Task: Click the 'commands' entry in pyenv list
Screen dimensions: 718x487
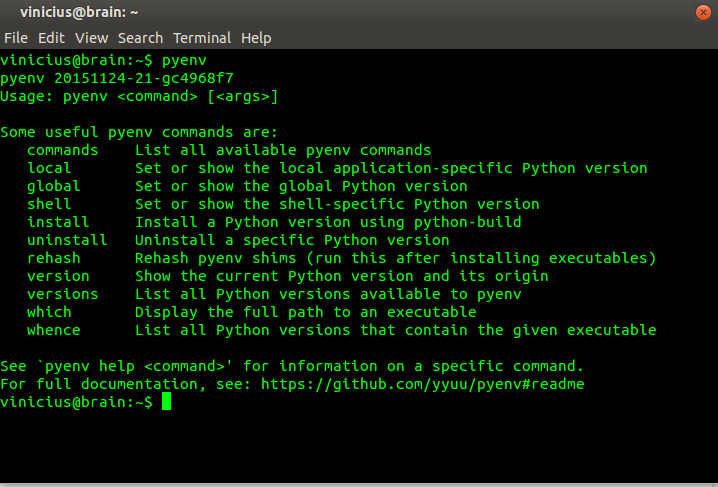Action: tap(62, 150)
